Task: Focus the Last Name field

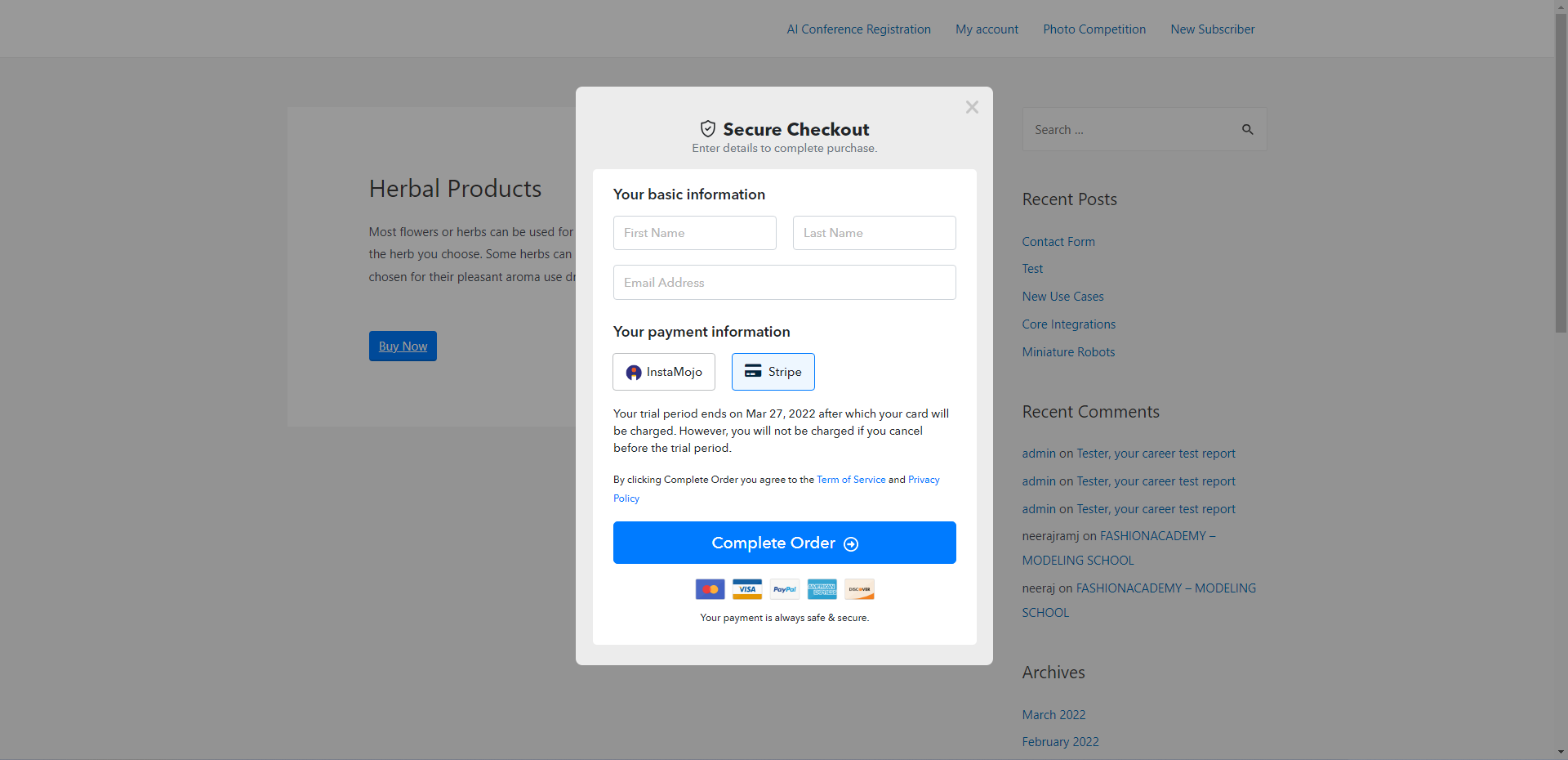Action: tap(875, 233)
